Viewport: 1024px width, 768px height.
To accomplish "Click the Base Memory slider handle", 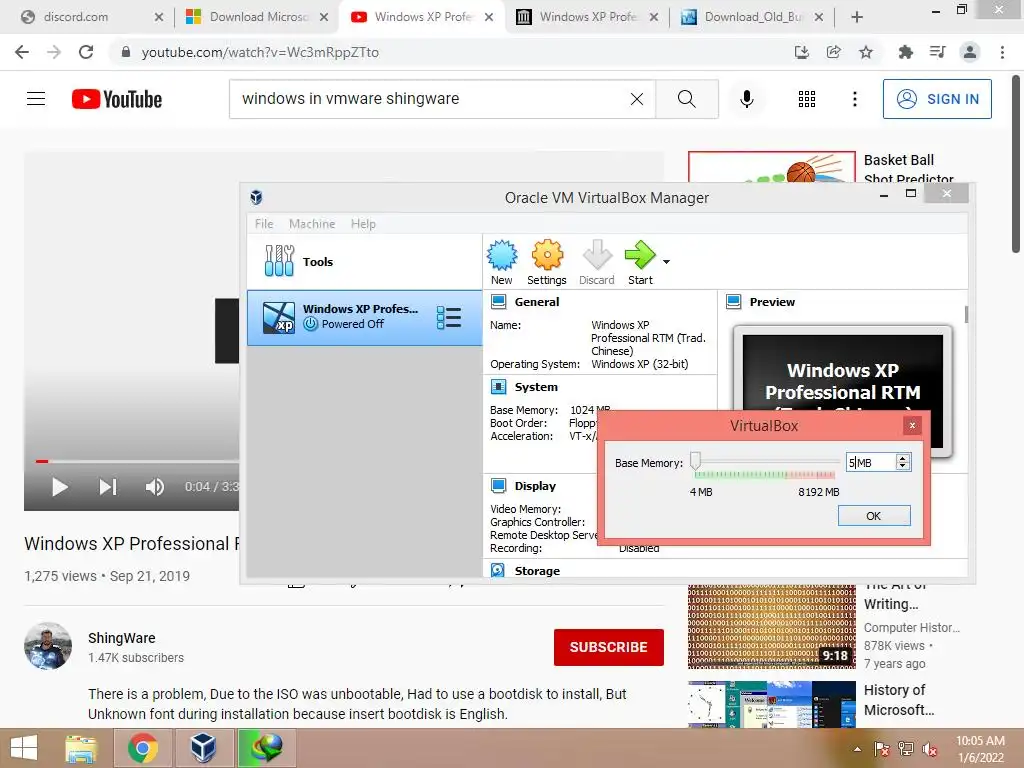I will tap(696, 461).
